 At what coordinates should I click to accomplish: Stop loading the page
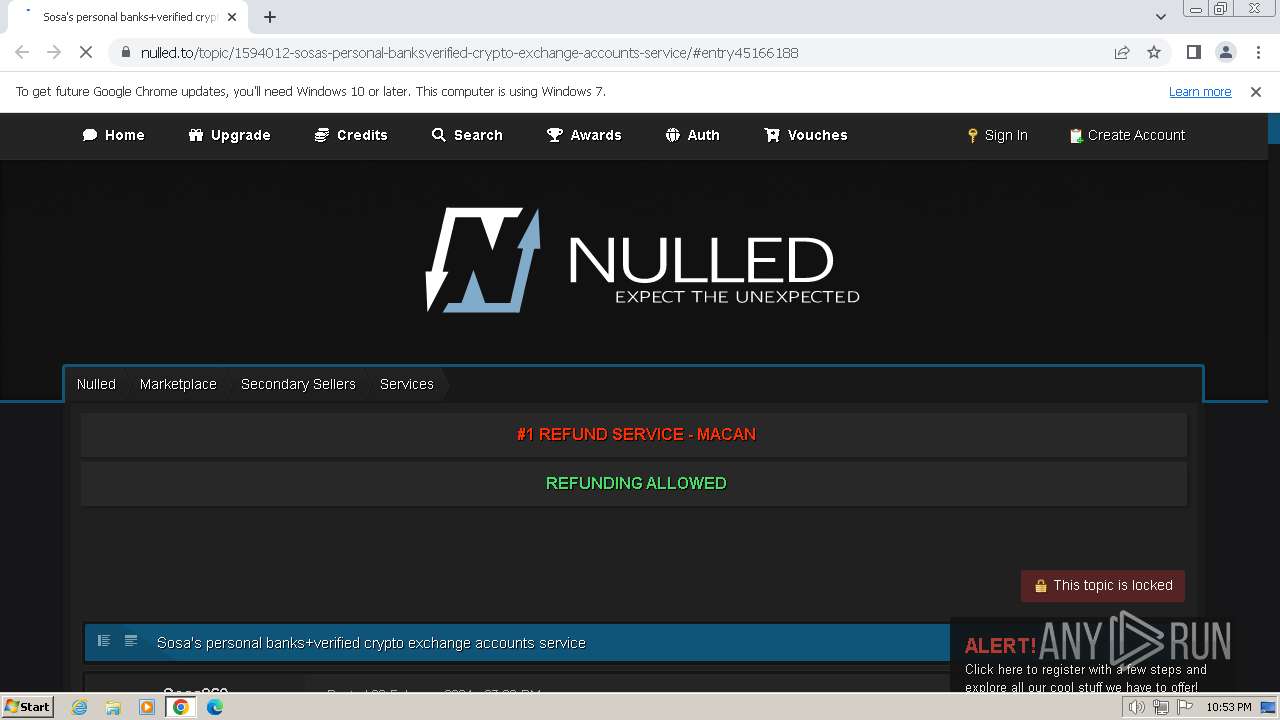pos(86,53)
